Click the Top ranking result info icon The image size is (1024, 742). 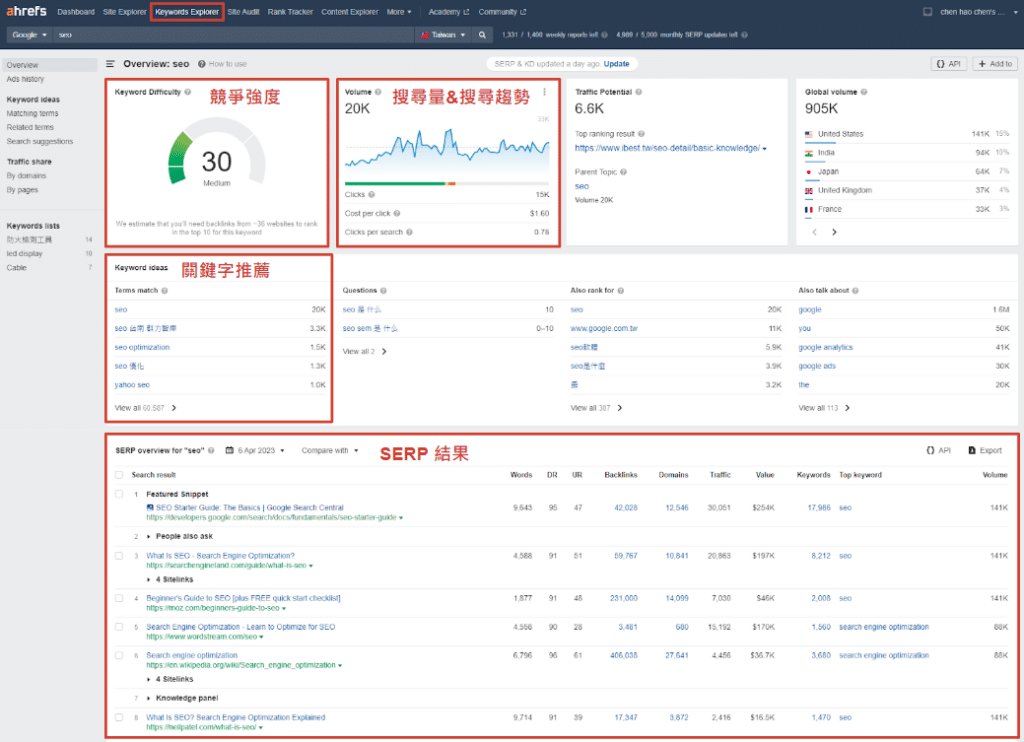coord(641,134)
